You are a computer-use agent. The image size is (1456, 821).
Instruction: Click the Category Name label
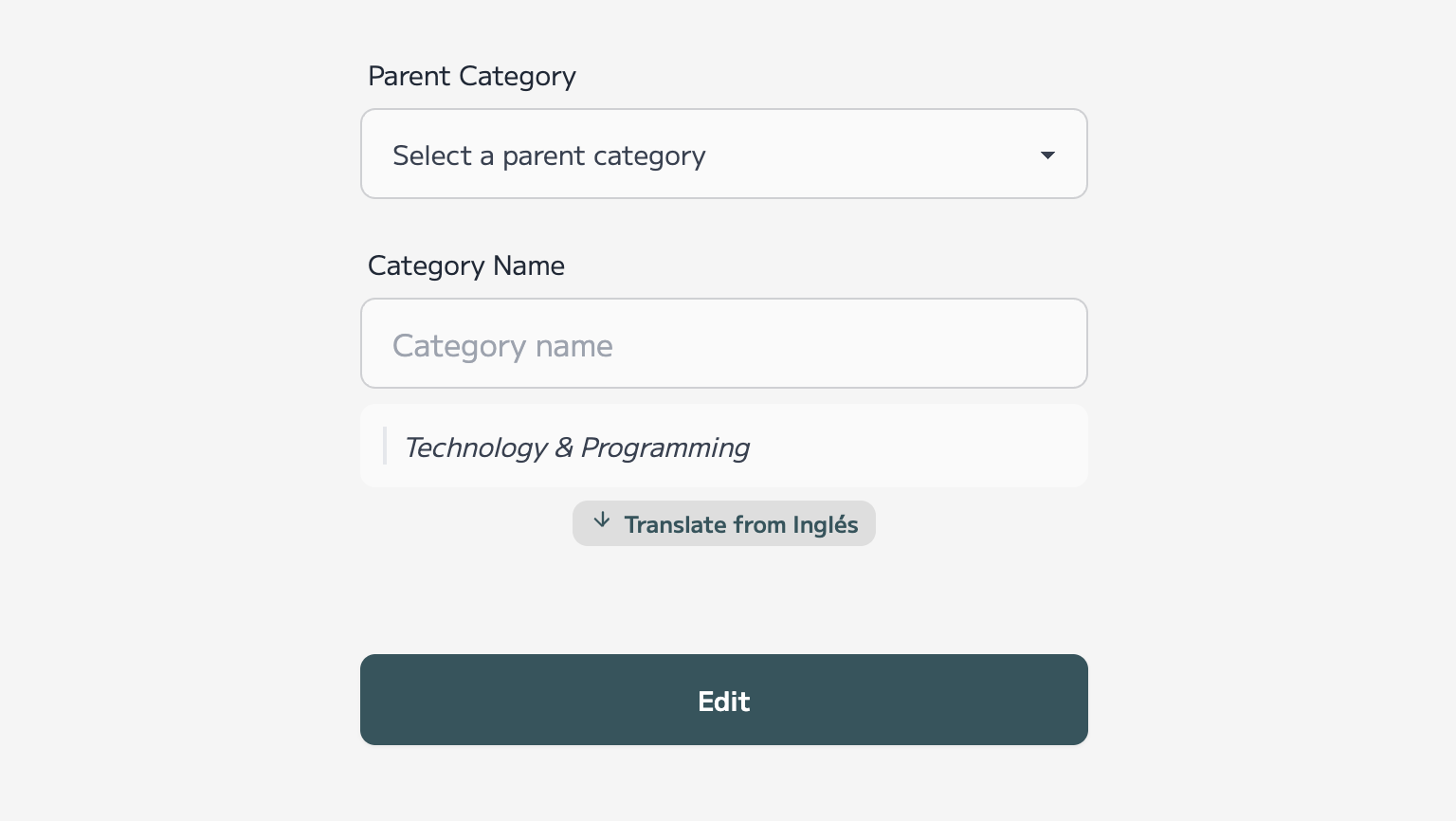point(465,265)
